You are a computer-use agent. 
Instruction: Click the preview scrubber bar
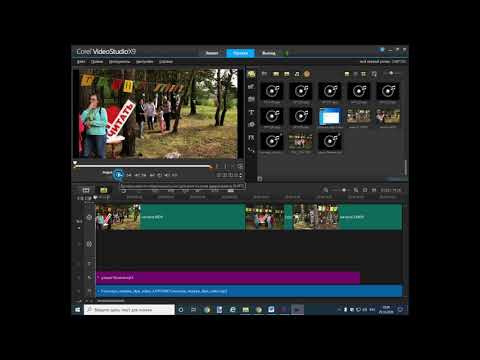pyautogui.click(x=143, y=166)
